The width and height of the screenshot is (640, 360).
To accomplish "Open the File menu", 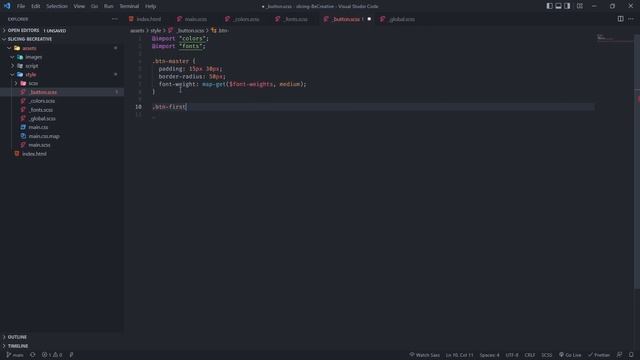I will (x=21, y=6).
